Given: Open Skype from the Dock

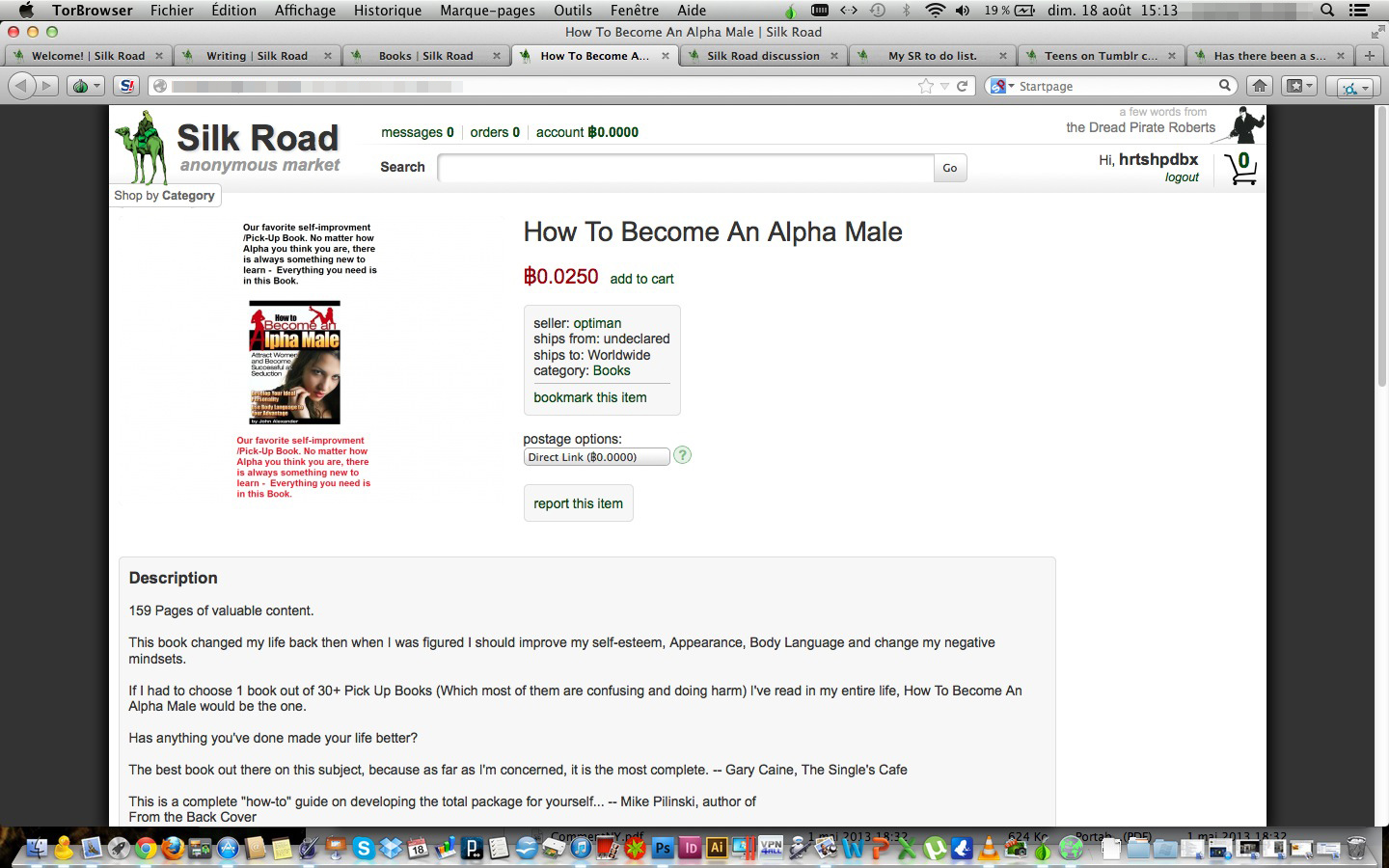Looking at the screenshot, I should click(364, 848).
